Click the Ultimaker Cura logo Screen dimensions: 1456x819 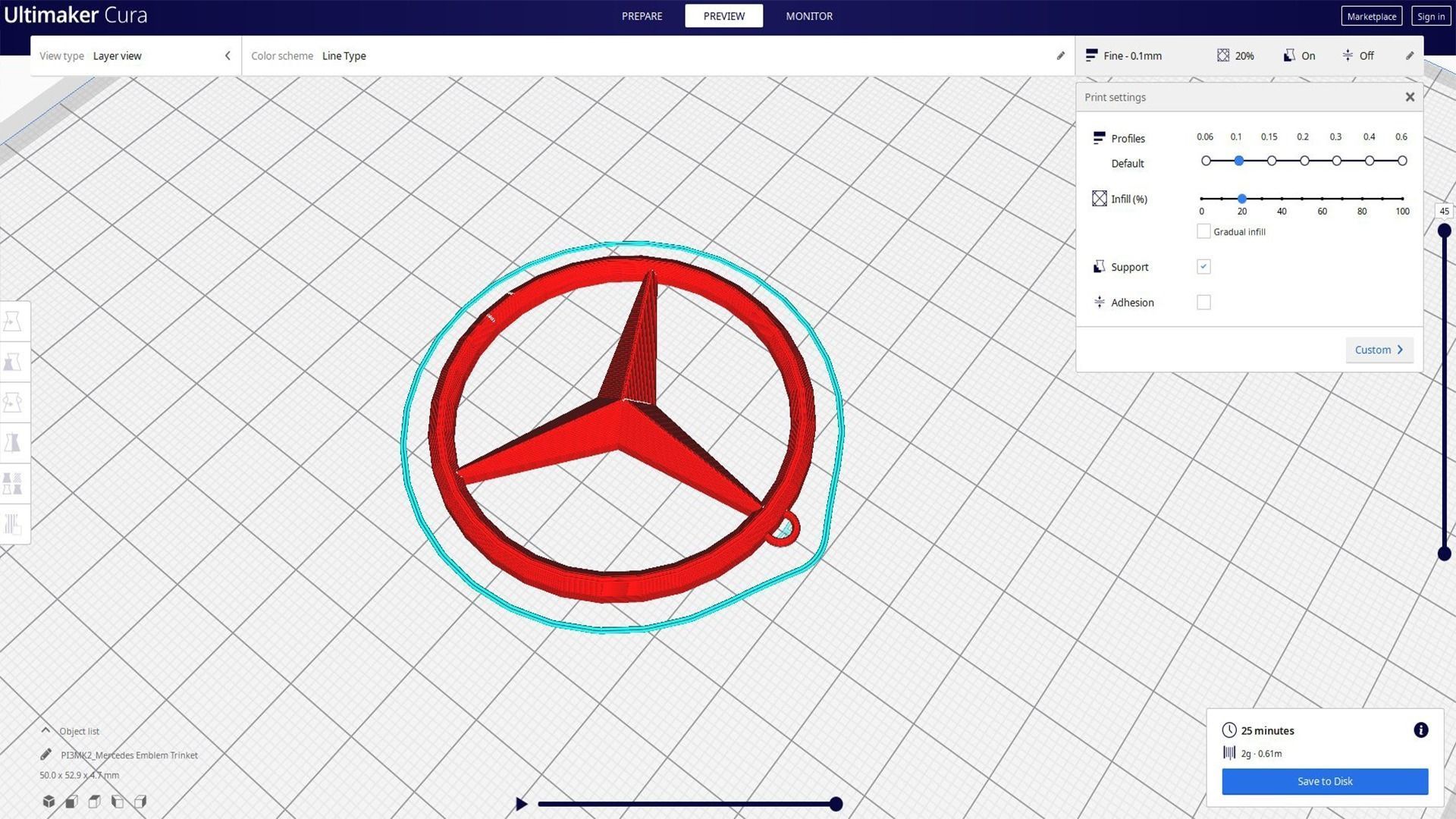click(x=76, y=15)
